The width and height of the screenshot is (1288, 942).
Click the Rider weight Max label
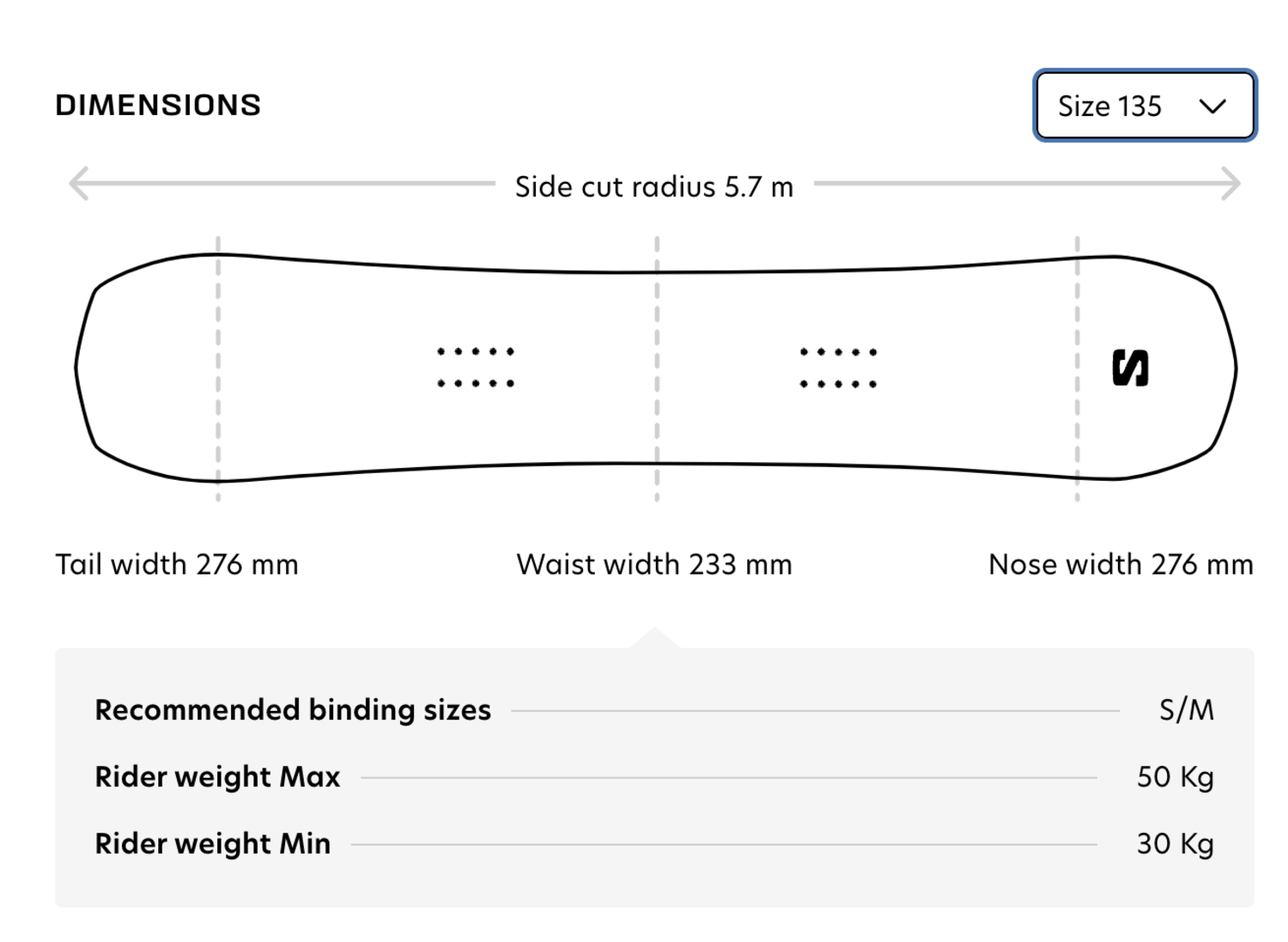[x=217, y=777]
